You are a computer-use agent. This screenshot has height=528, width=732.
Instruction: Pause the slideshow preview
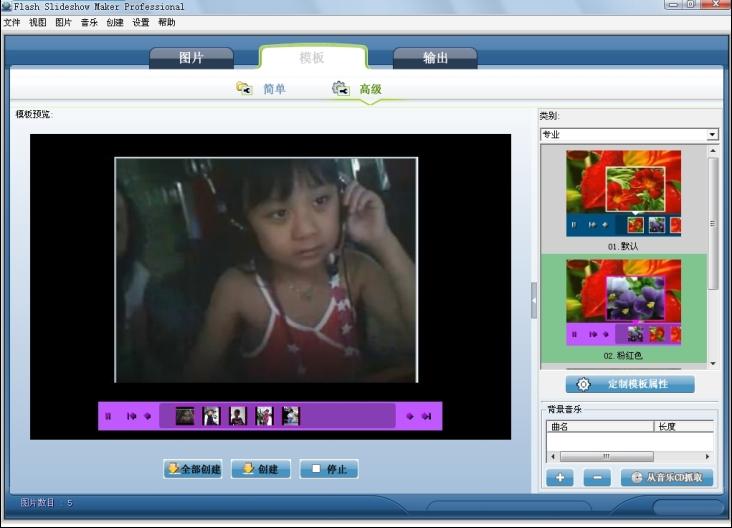(x=108, y=416)
